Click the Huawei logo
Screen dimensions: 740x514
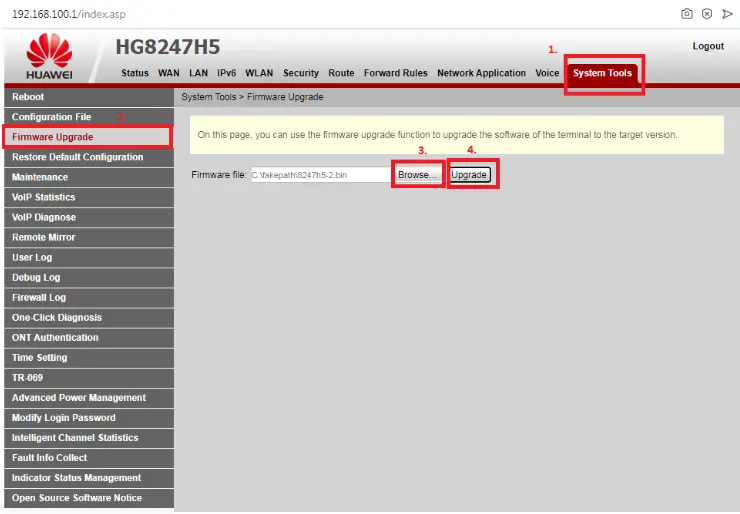pos(50,56)
